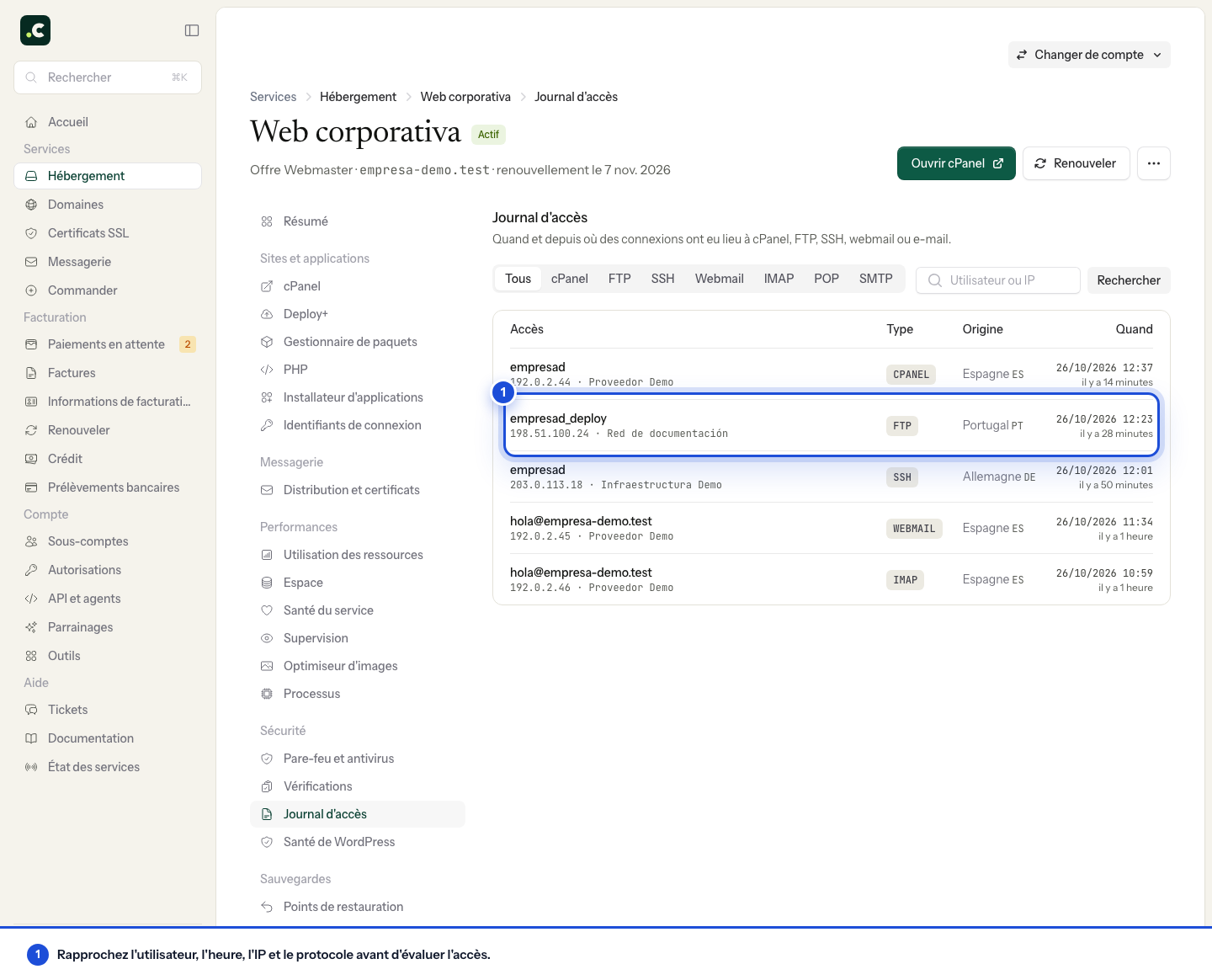The image size is (1212, 980).
Task: Click the Tickets chat icon
Action: pos(31,710)
